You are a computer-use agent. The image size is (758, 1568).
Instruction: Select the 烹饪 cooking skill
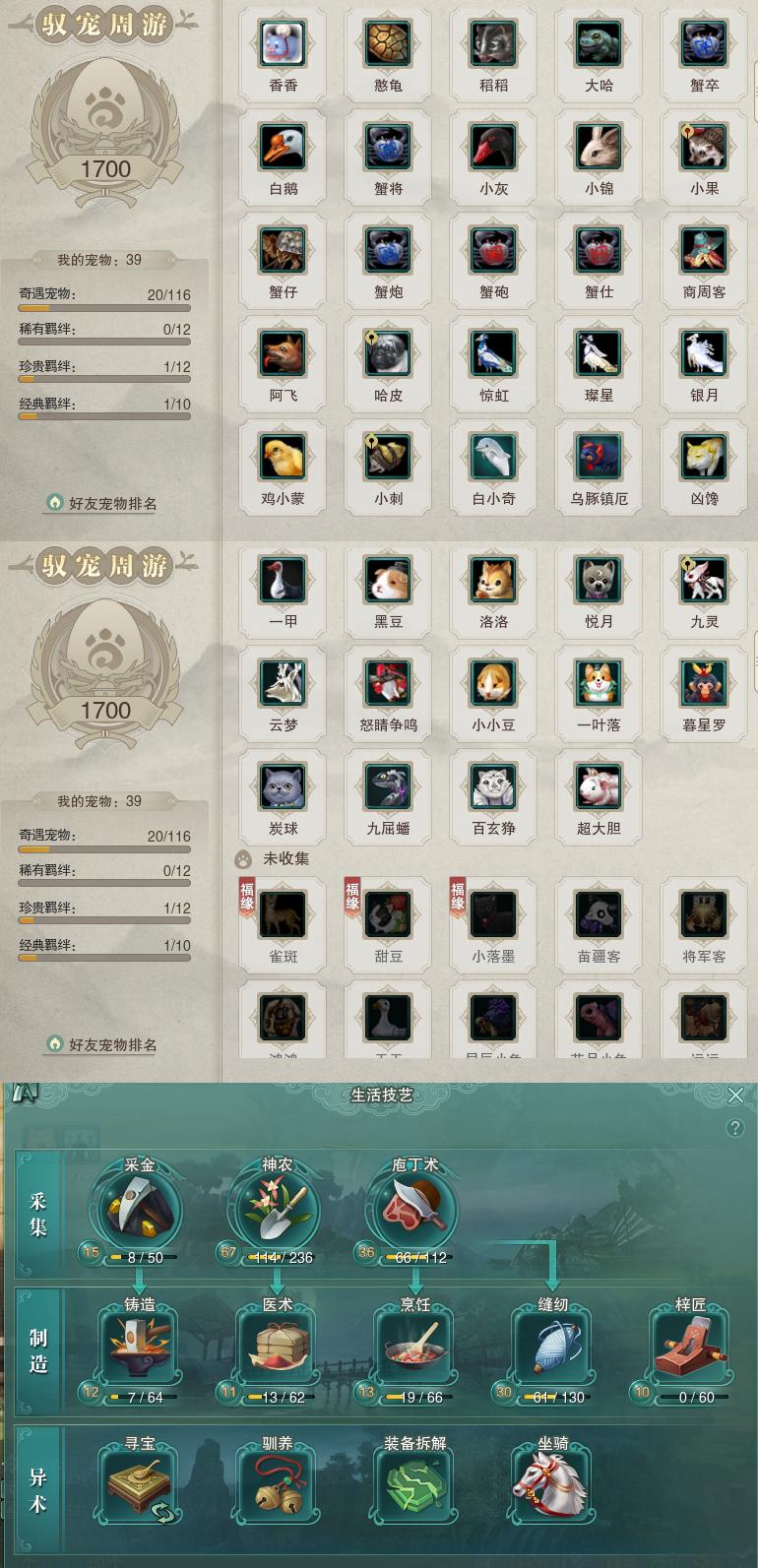point(414,1348)
